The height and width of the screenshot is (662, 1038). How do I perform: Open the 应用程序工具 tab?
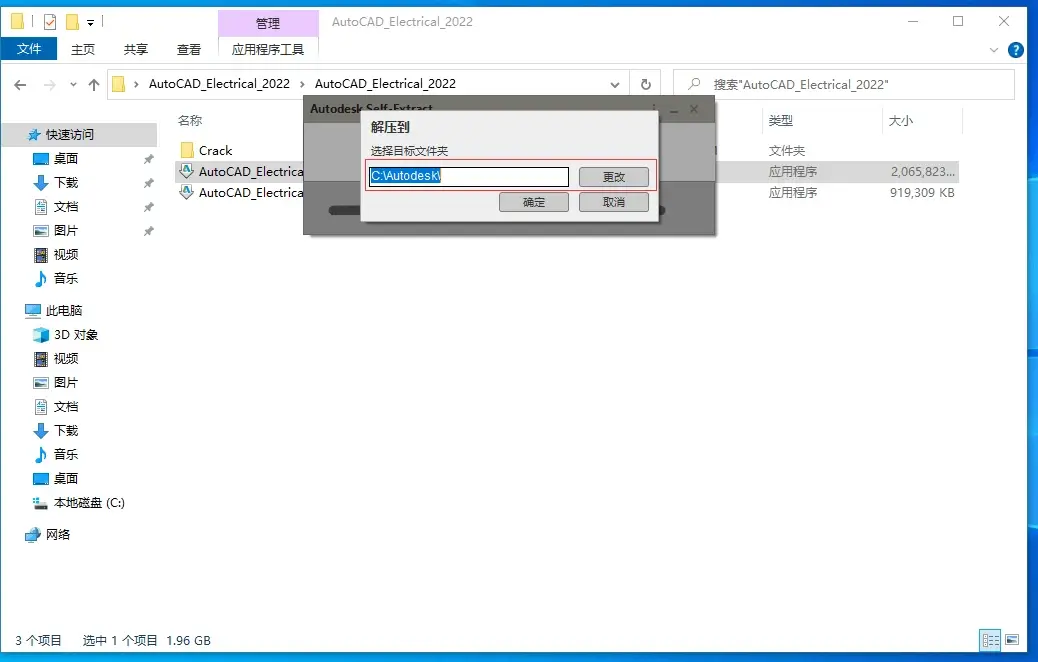[268, 50]
